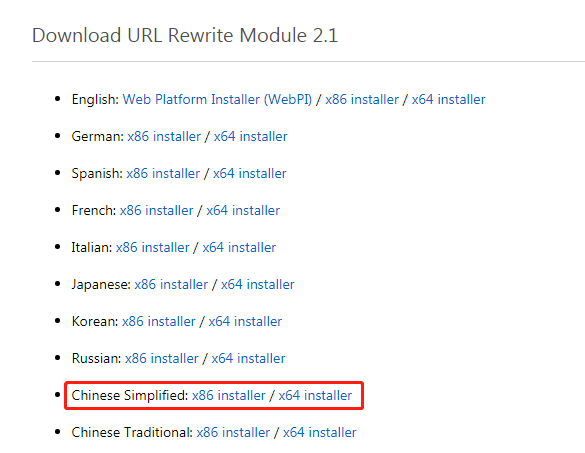Download the Chinese Simplified x64 installer
This screenshot has height=453, width=585.
click(315, 395)
